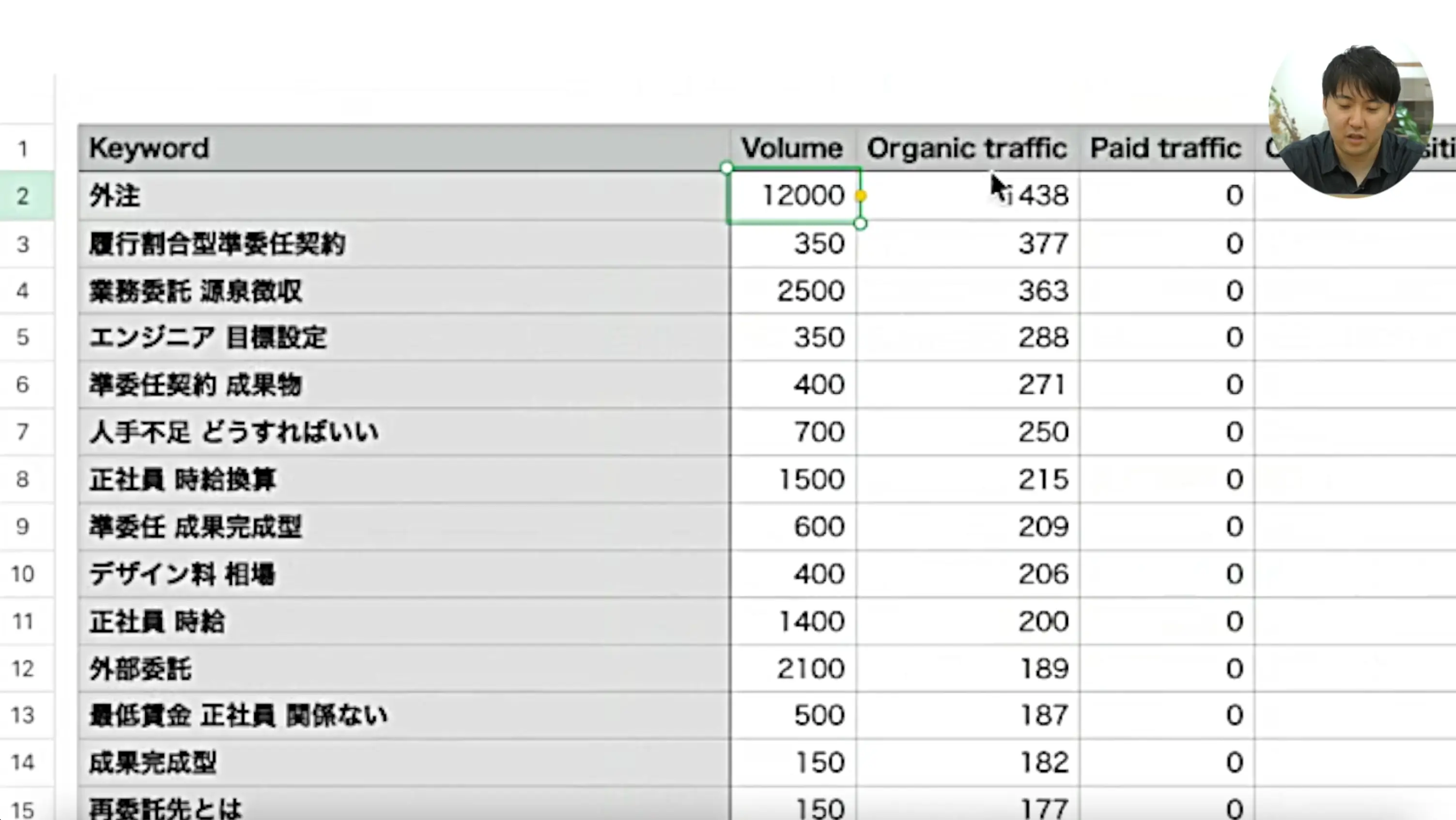The width and height of the screenshot is (1456, 820).
Task: Click row header number 11
Action: tap(23, 621)
